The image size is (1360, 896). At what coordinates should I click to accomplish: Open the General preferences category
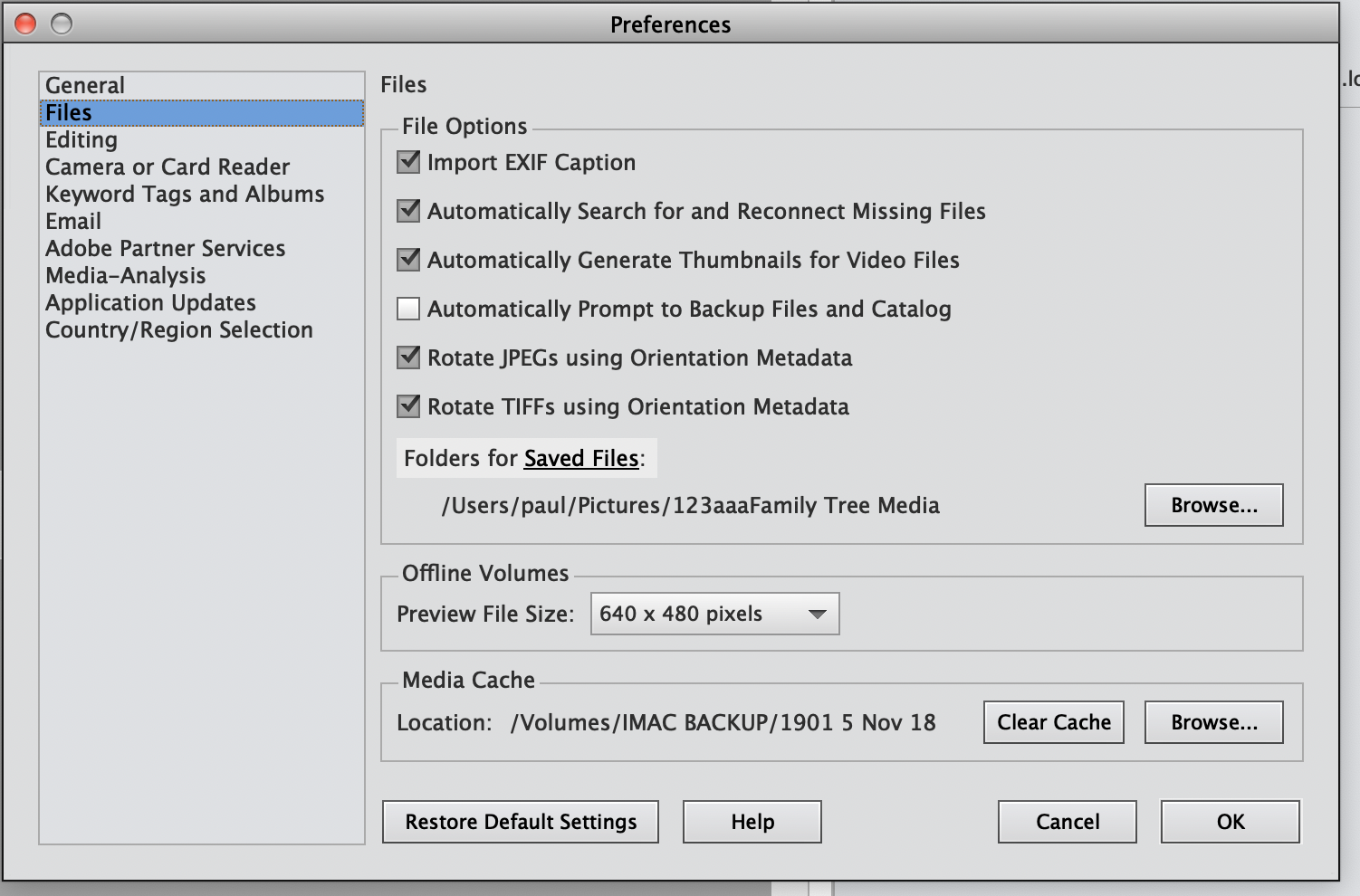coord(202,85)
